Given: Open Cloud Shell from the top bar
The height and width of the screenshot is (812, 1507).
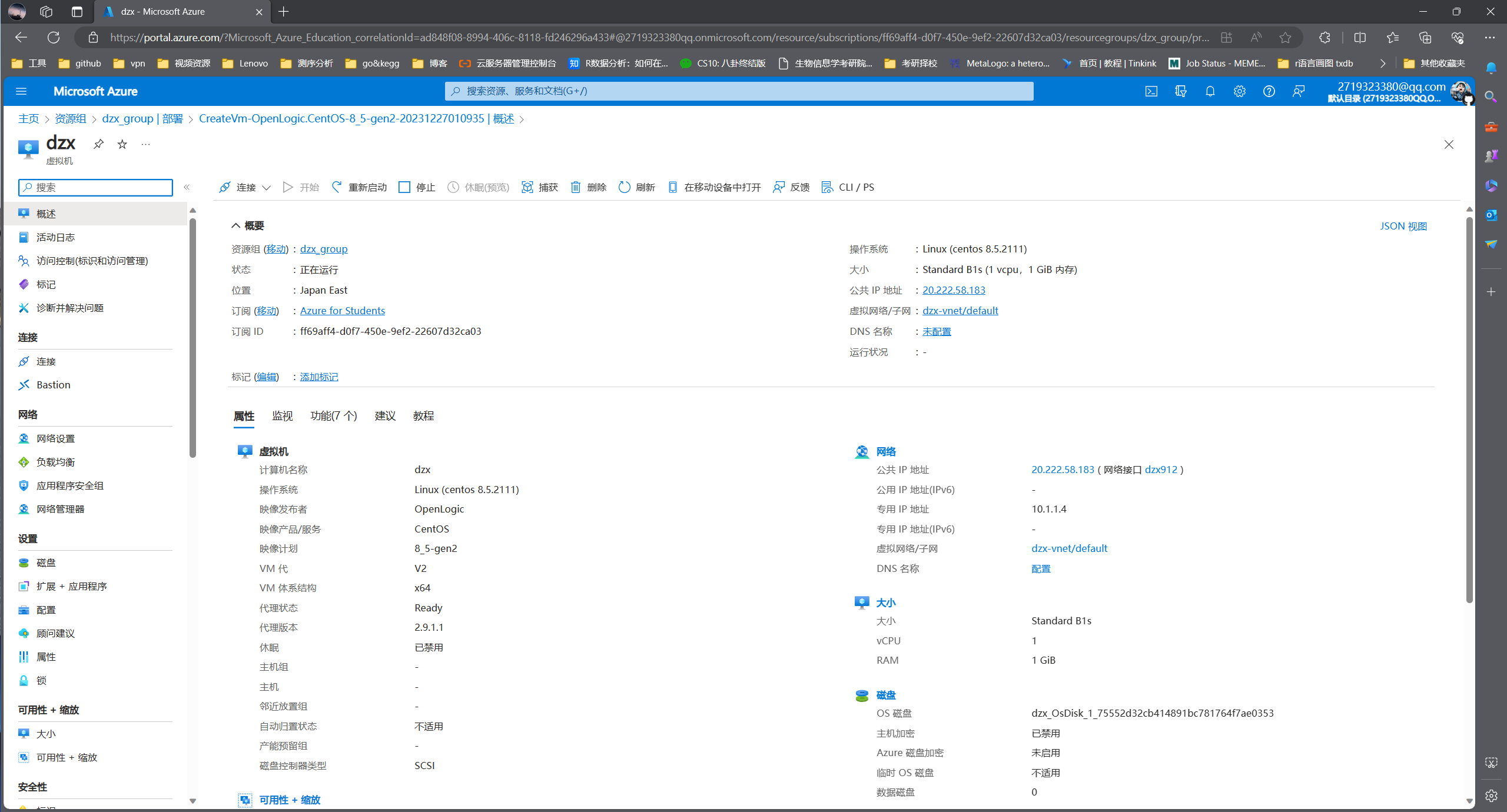Looking at the screenshot, I should coord(1151,91).
